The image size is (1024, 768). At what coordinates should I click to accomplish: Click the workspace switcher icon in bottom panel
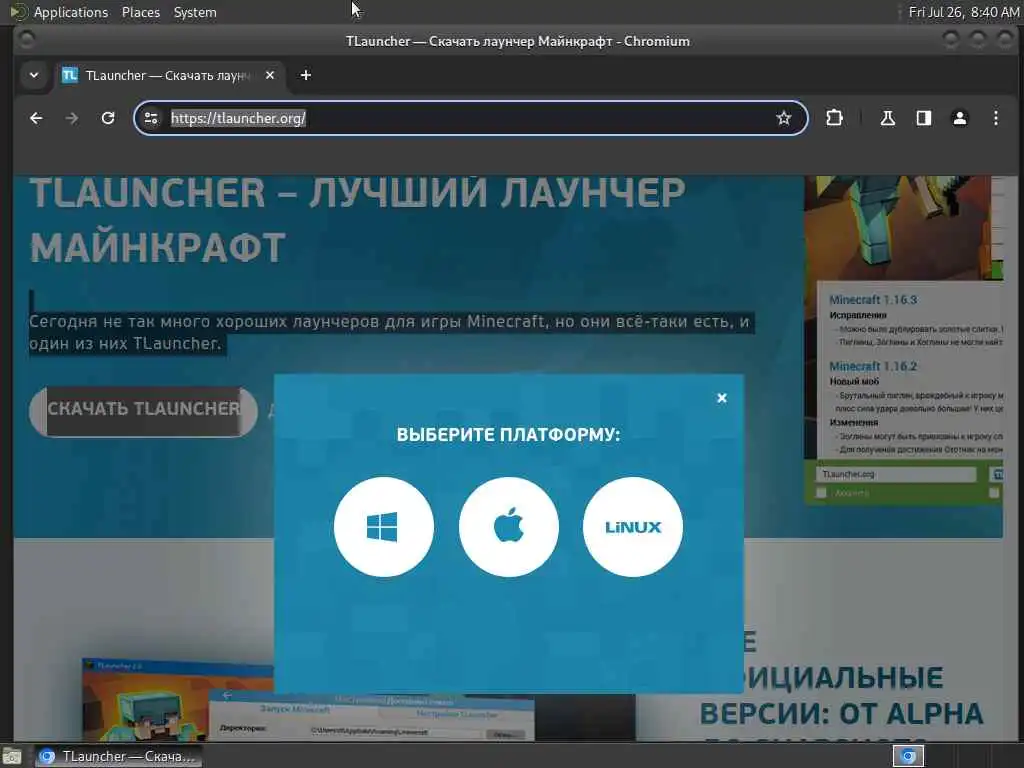point(908,756)
